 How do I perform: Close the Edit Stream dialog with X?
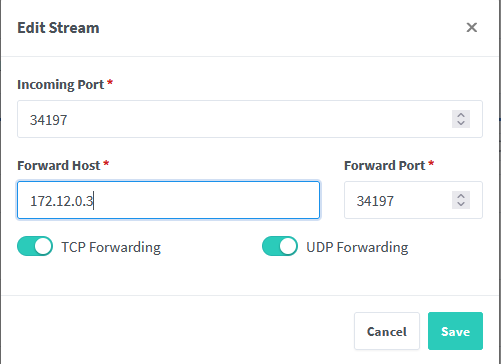pos(472,28)
